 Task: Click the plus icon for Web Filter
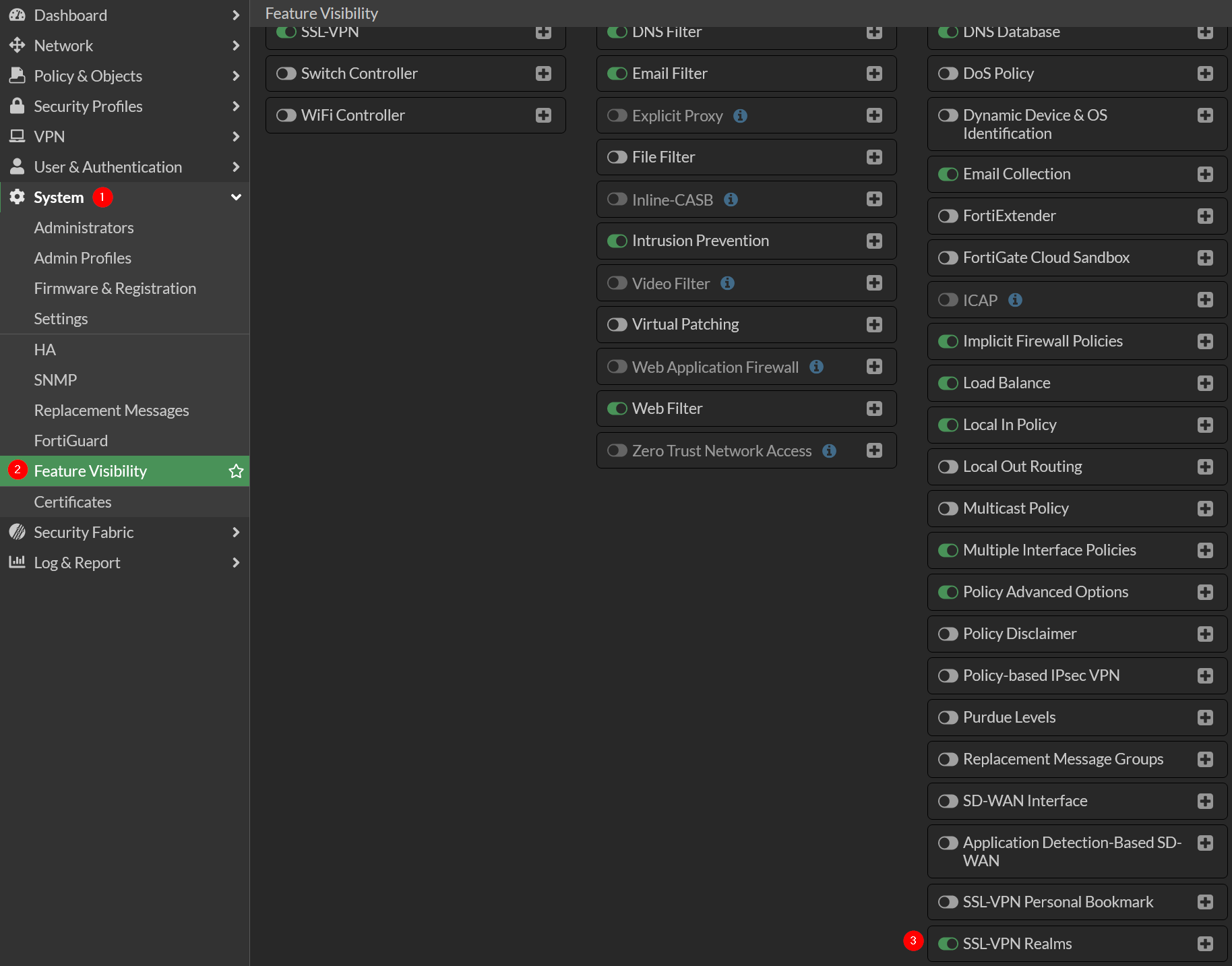pos(874,409)
